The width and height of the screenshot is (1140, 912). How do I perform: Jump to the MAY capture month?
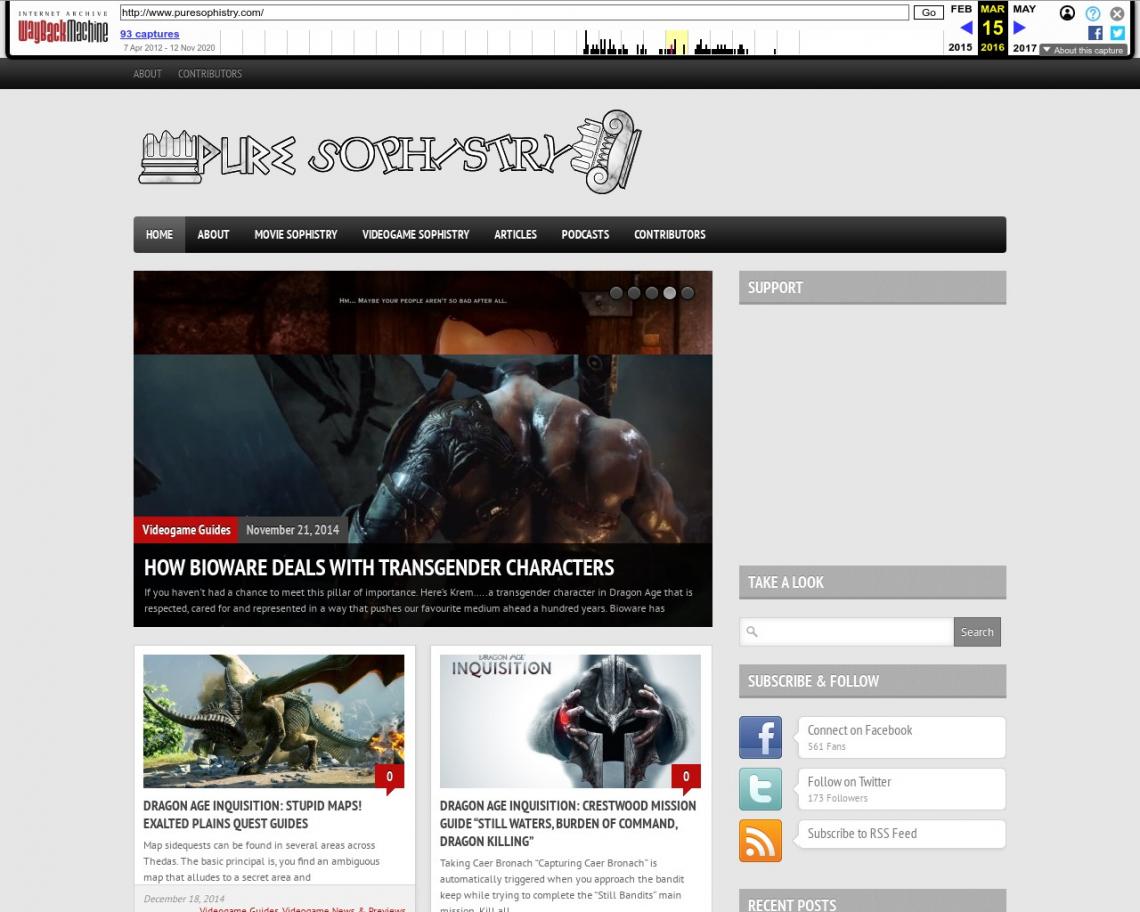(x=1024, y=9)
